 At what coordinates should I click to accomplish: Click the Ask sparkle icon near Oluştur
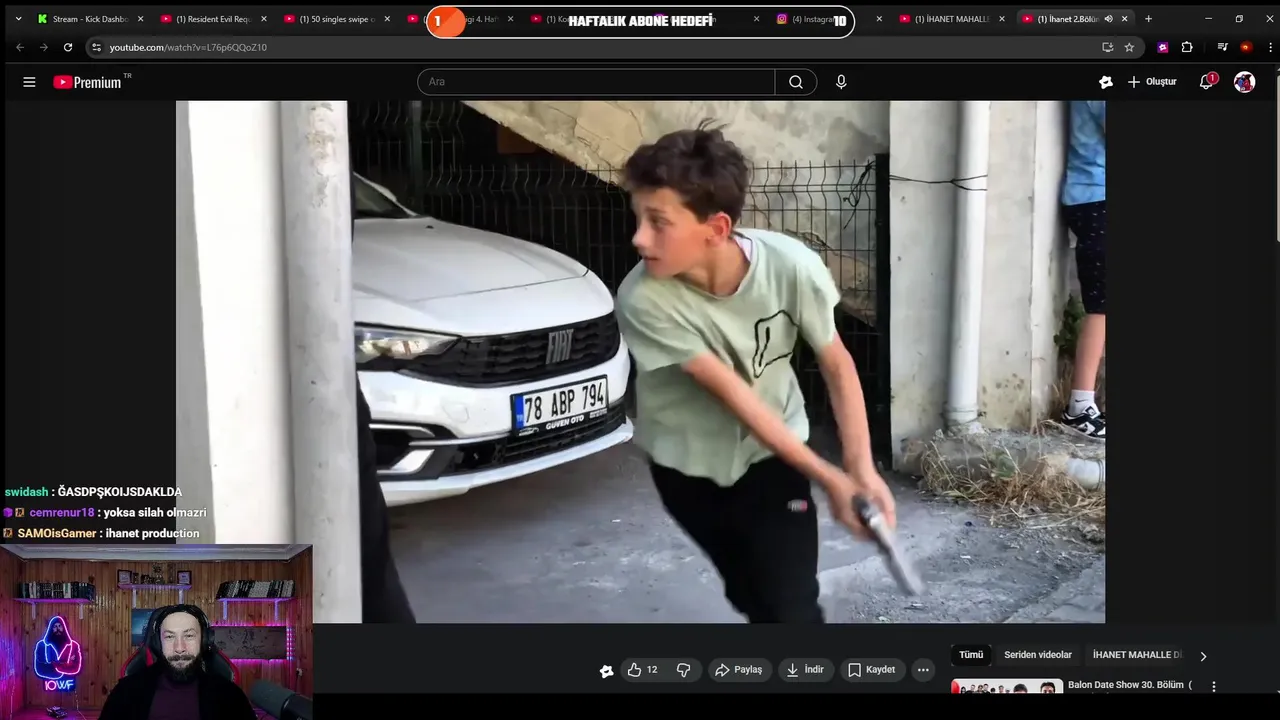click(x=1106, y=82)
